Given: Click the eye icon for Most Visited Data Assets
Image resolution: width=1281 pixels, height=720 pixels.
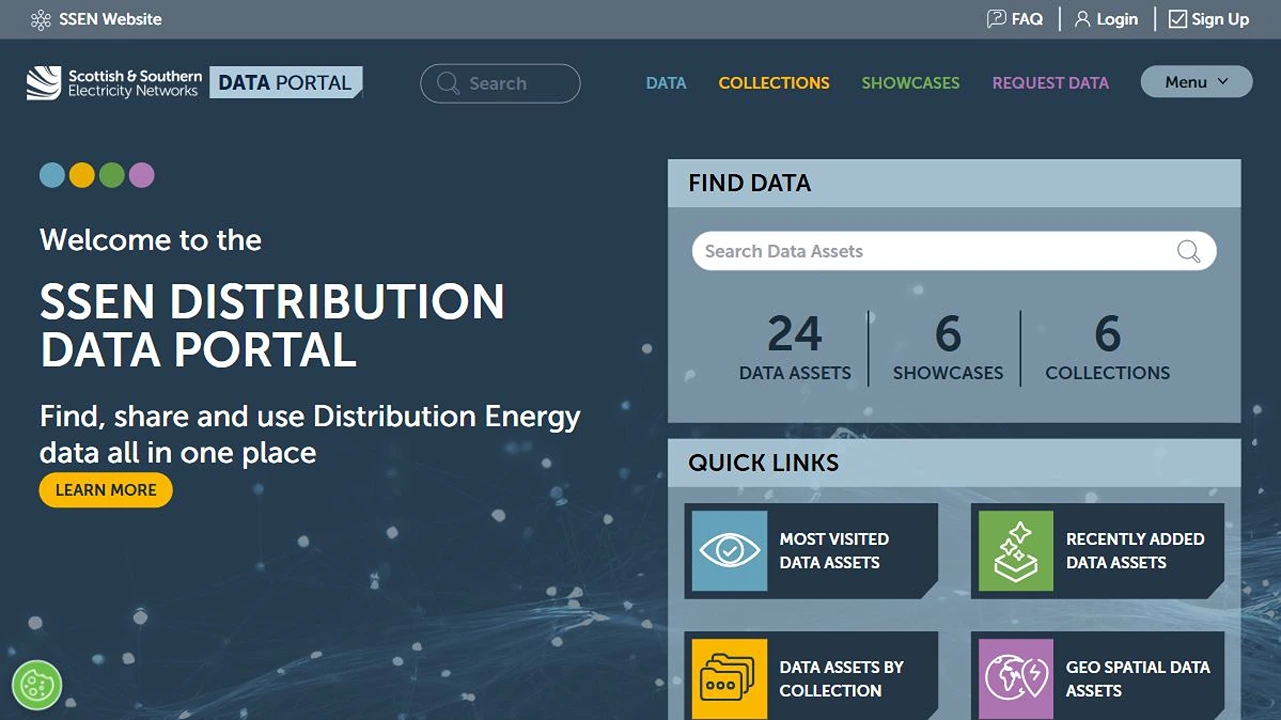Looking at the screenshot, I should pyautogui.click(x=729, y=551).
